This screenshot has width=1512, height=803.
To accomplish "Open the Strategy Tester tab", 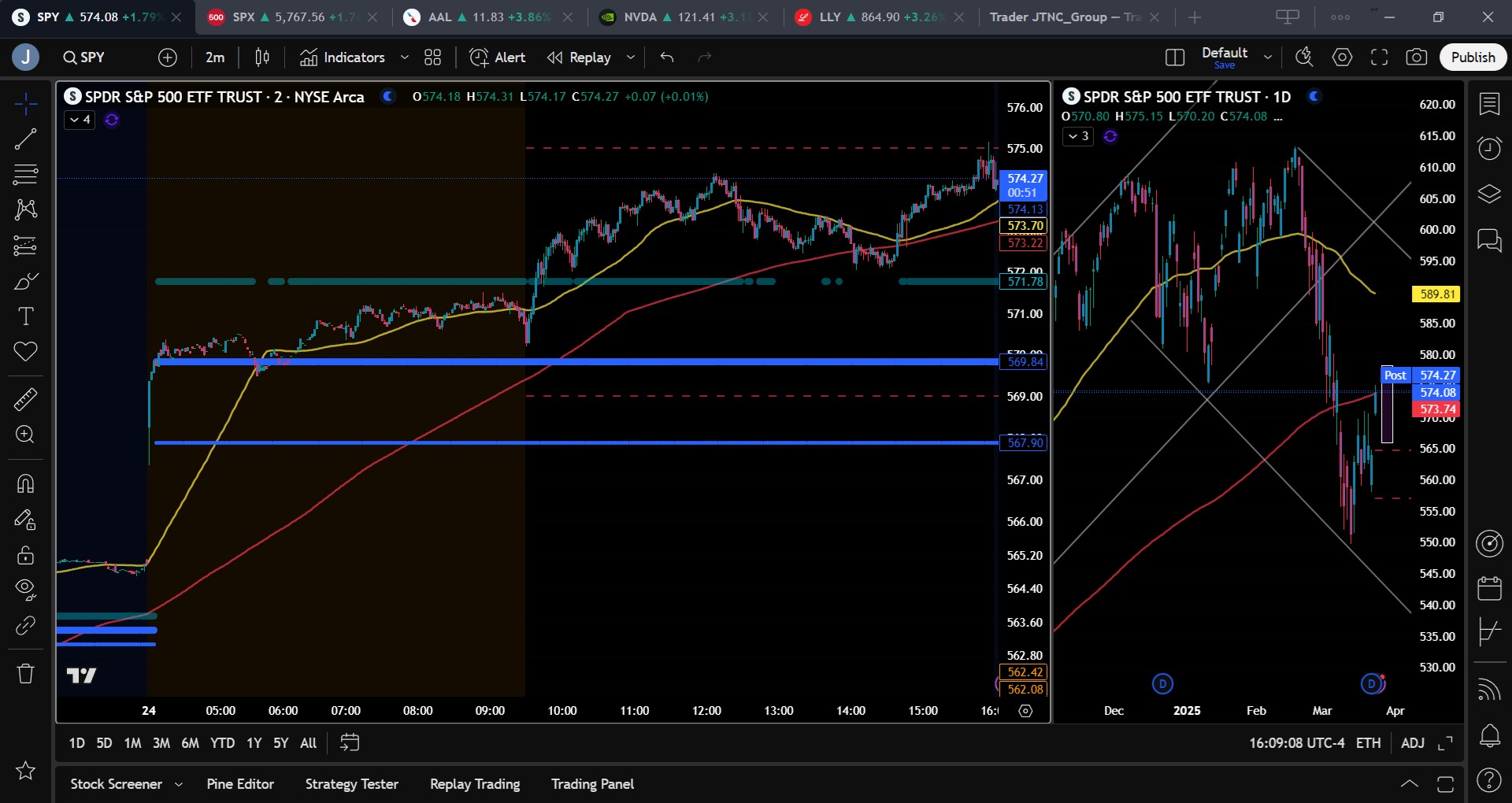I will pyautogui.click(x=352, y=784).
